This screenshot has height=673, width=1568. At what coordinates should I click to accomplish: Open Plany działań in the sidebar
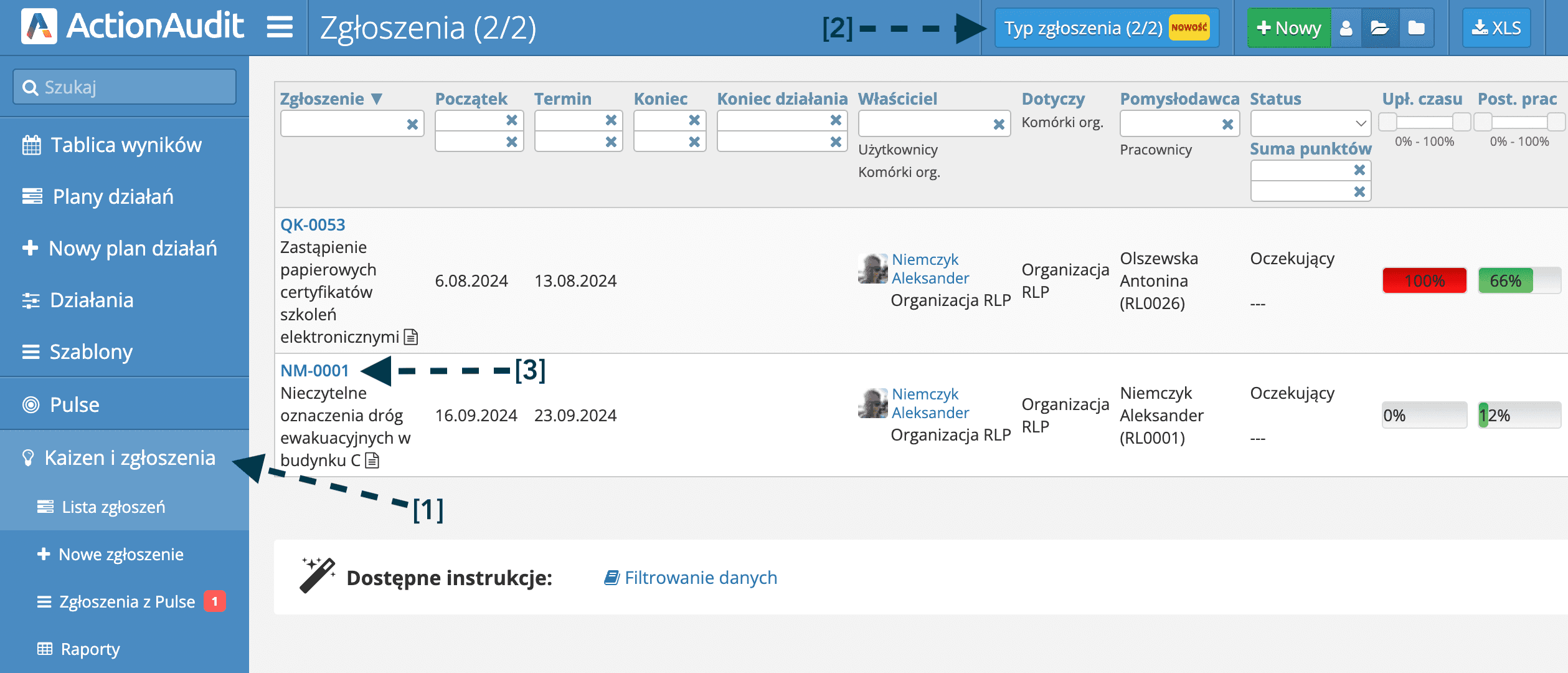[x=125, y=197]
